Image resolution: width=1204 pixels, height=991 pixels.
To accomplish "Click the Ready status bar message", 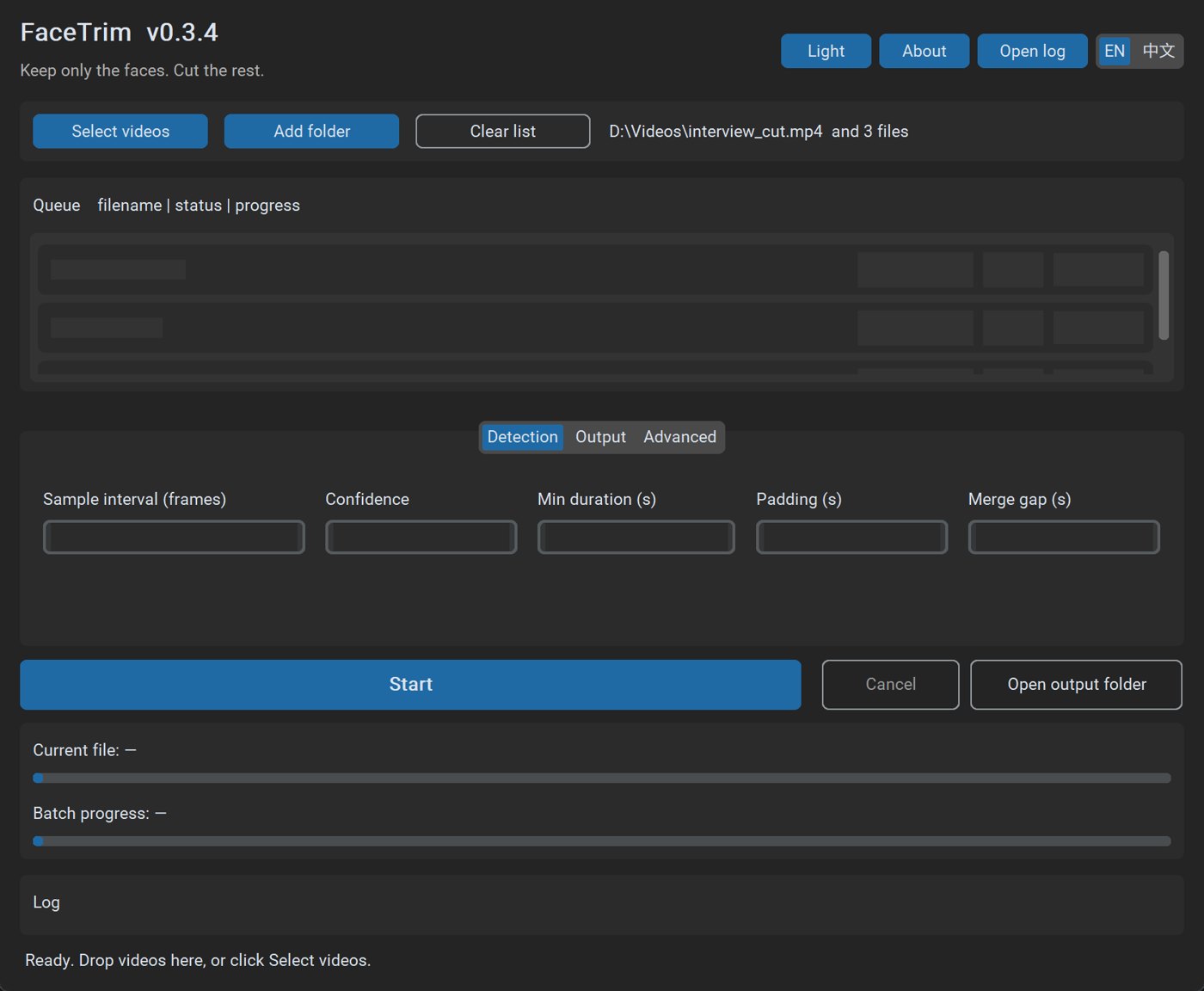I will tap(198, 960).
